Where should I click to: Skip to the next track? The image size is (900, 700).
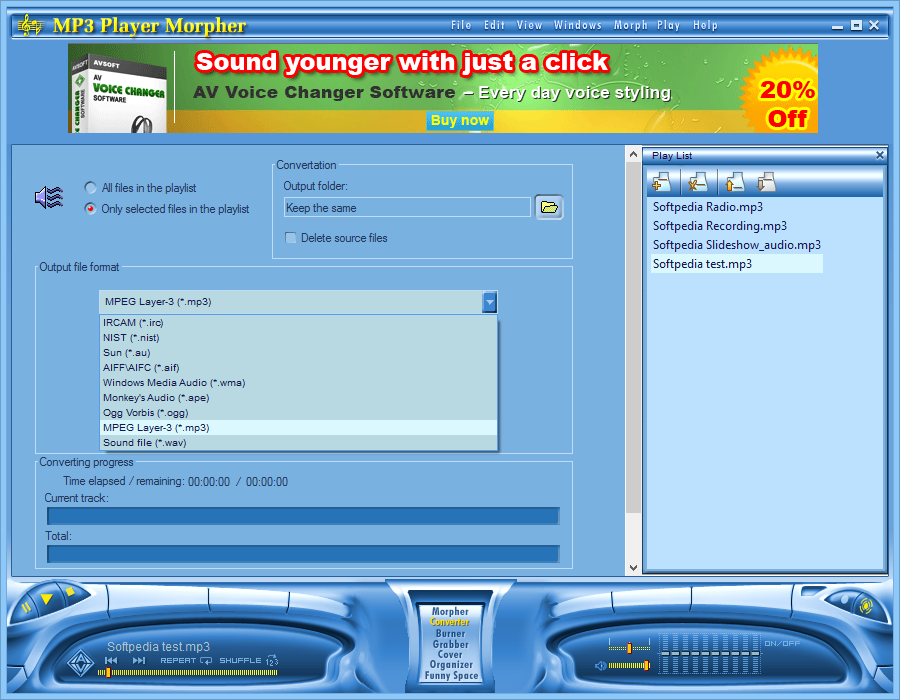pyautogui.click(x=139, y=661)
